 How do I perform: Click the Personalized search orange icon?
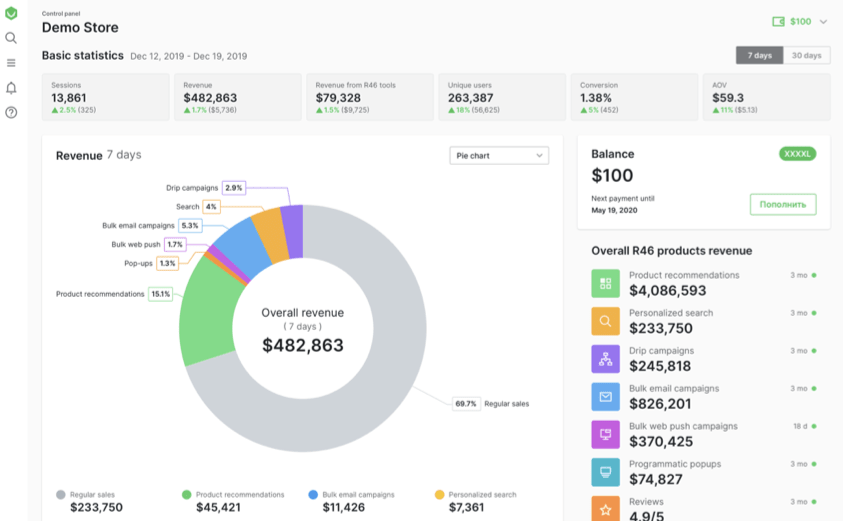tap(605, 321)
